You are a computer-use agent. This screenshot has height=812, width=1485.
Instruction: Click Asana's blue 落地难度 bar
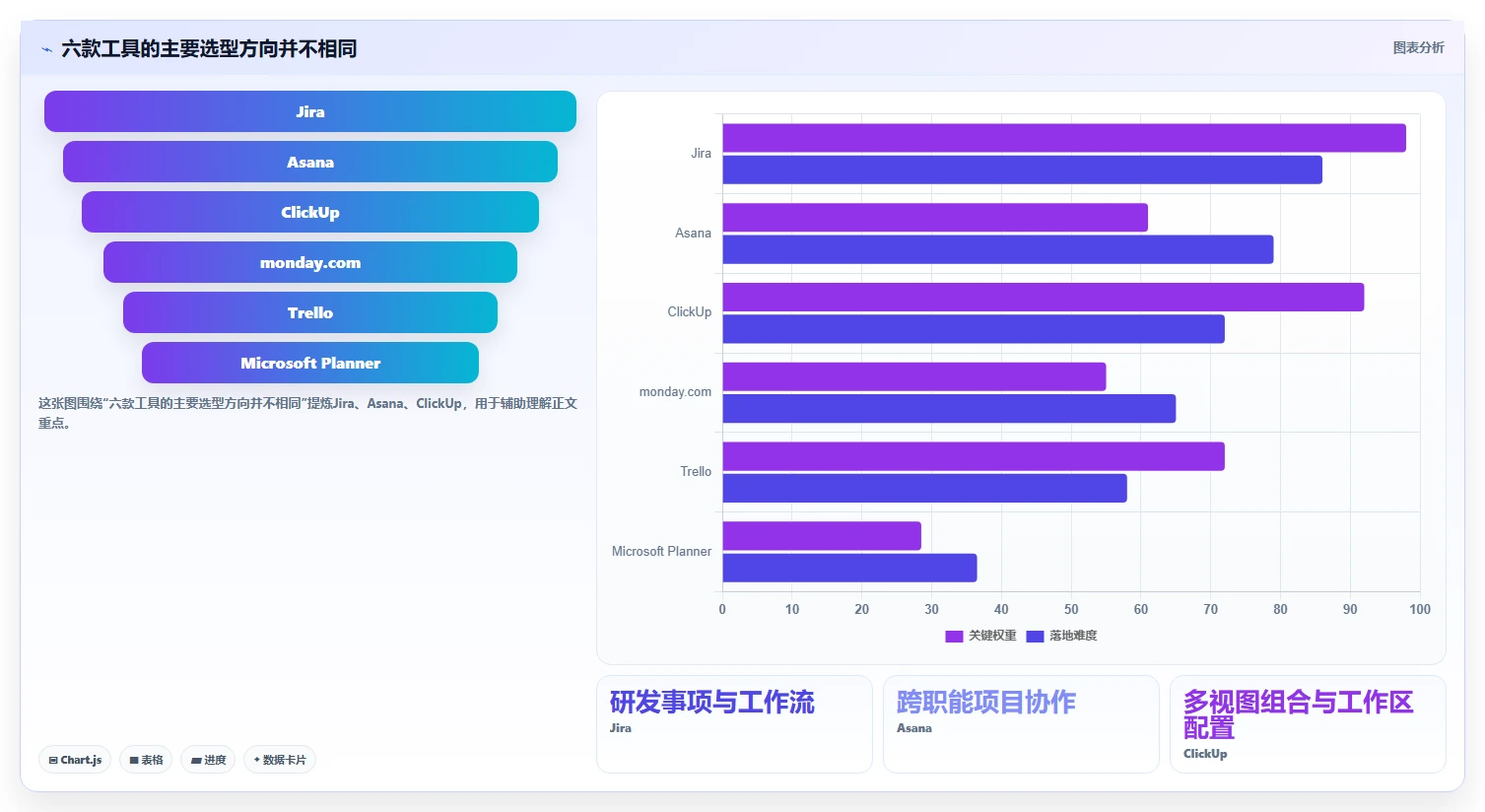click(x=998, y=249)
